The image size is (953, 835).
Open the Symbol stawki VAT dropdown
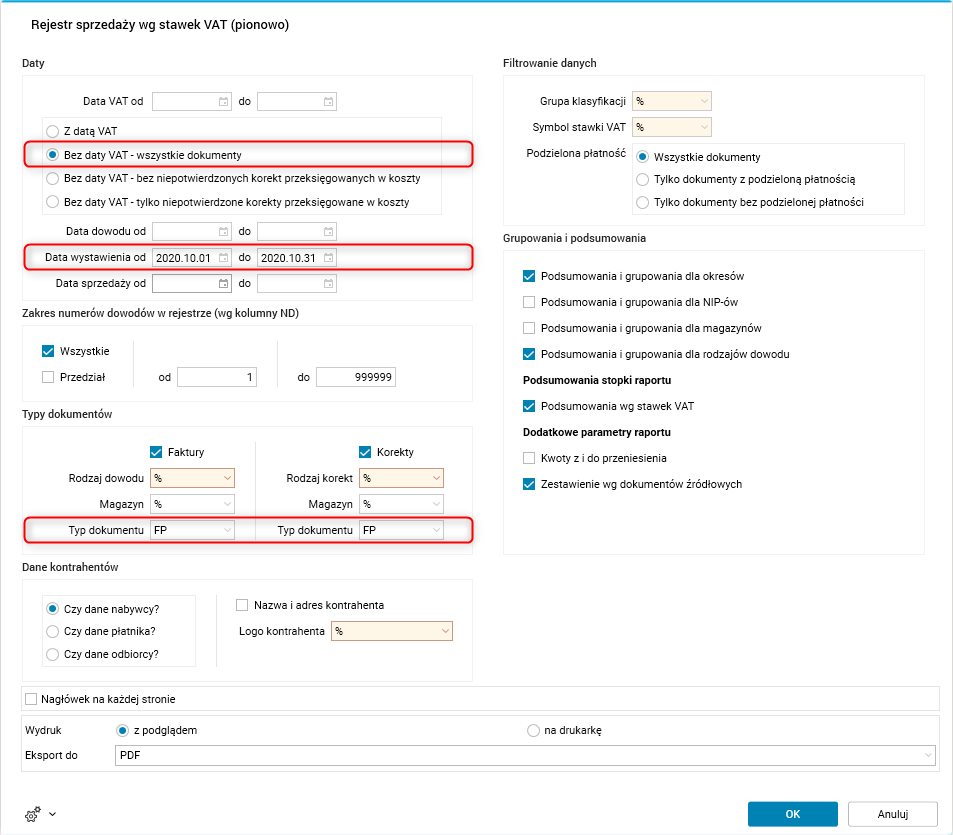[705, 127]
